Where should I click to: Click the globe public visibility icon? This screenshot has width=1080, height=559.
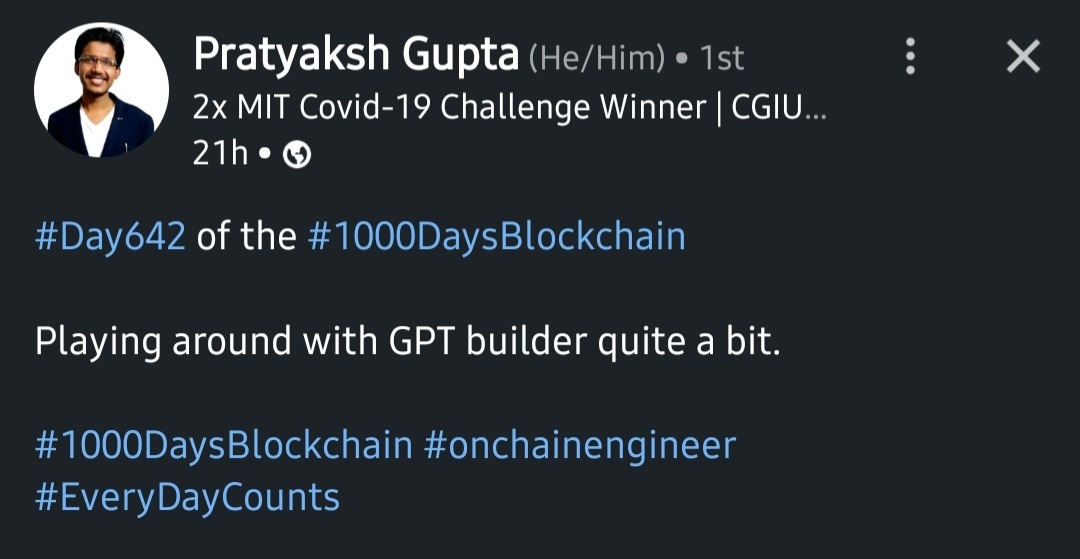pyautogui.click(x=298, y=156)
